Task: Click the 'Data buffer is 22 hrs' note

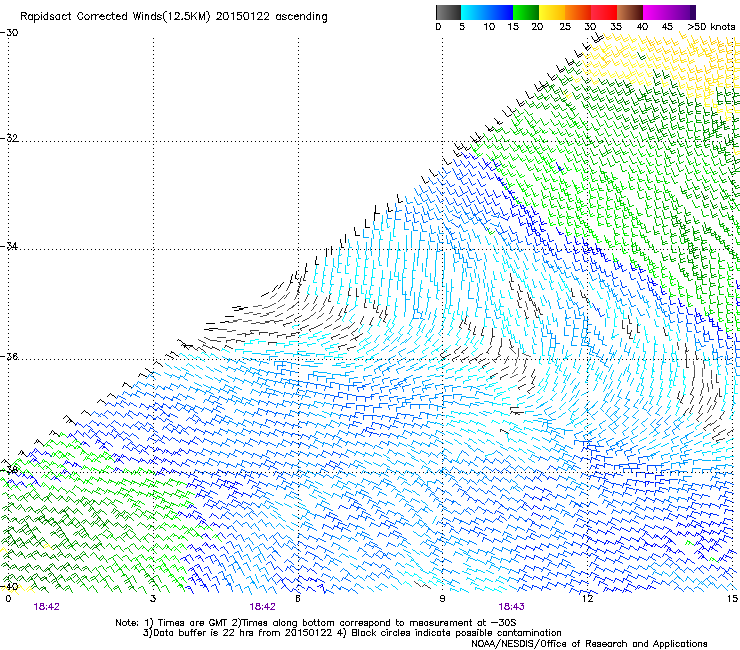Action: [352, 633]
